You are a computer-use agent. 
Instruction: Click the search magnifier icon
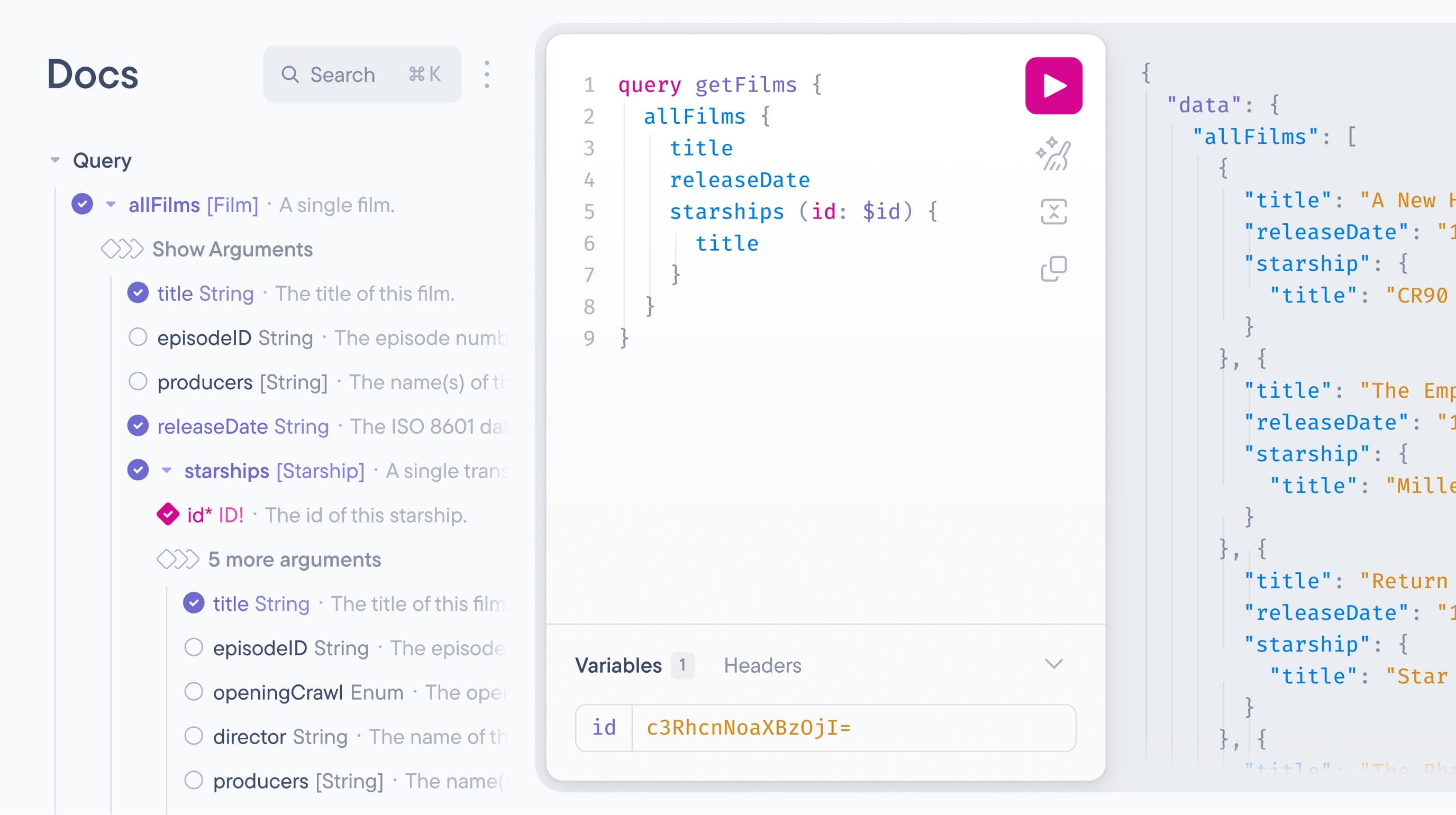(291, 74)
